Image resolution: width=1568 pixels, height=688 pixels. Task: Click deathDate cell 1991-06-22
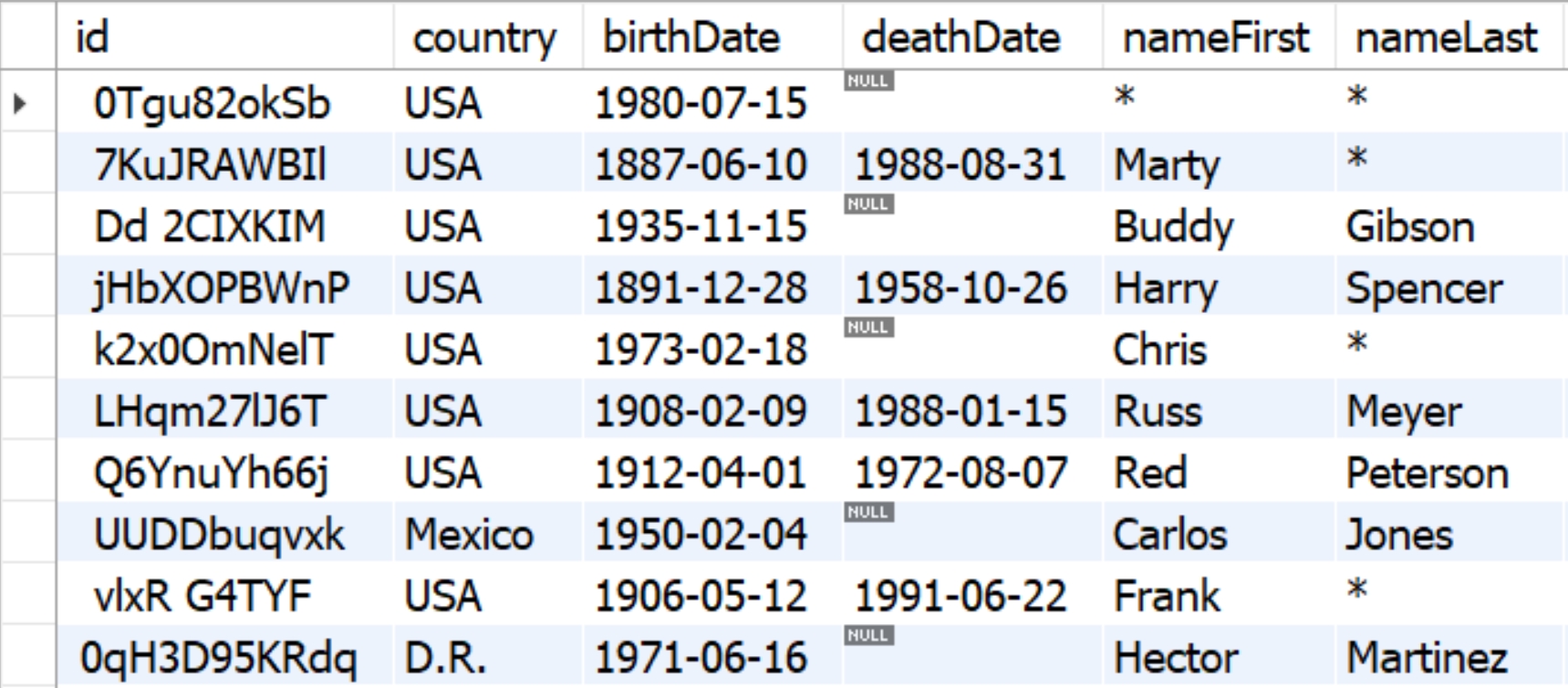pos(960,597)
